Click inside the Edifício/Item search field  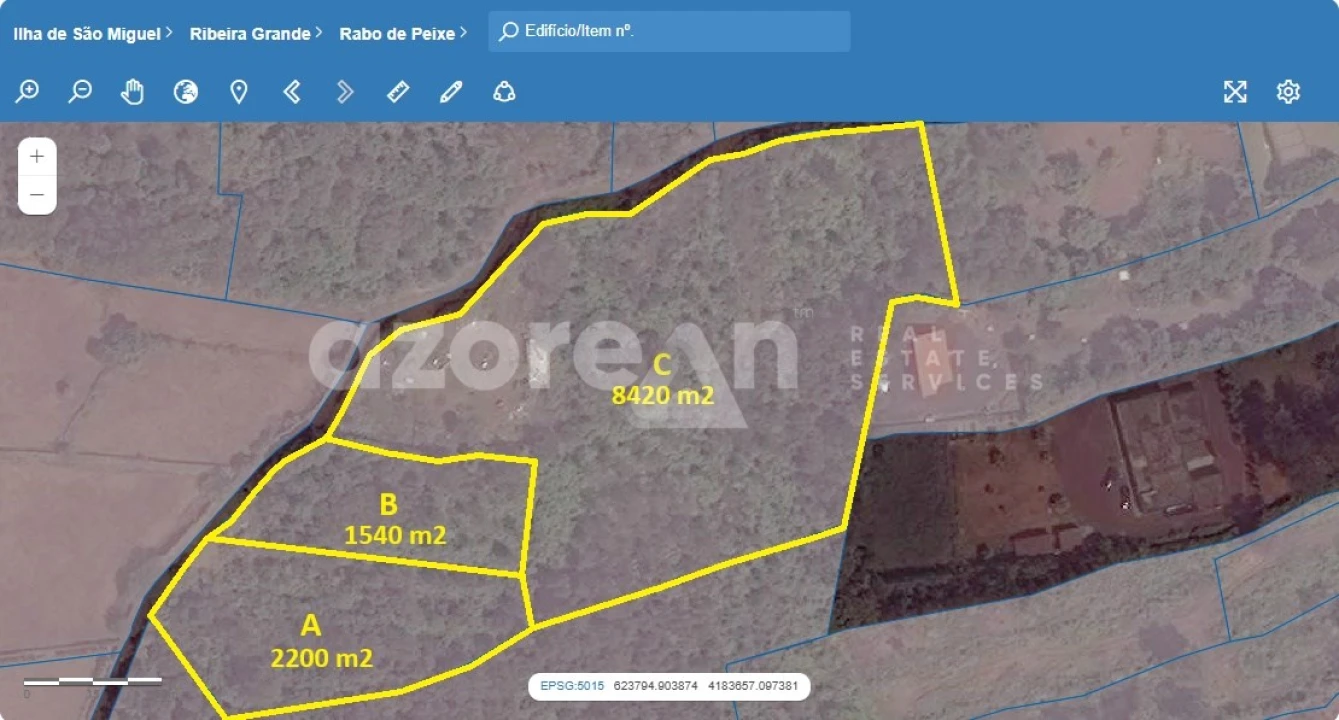(668, 31)
